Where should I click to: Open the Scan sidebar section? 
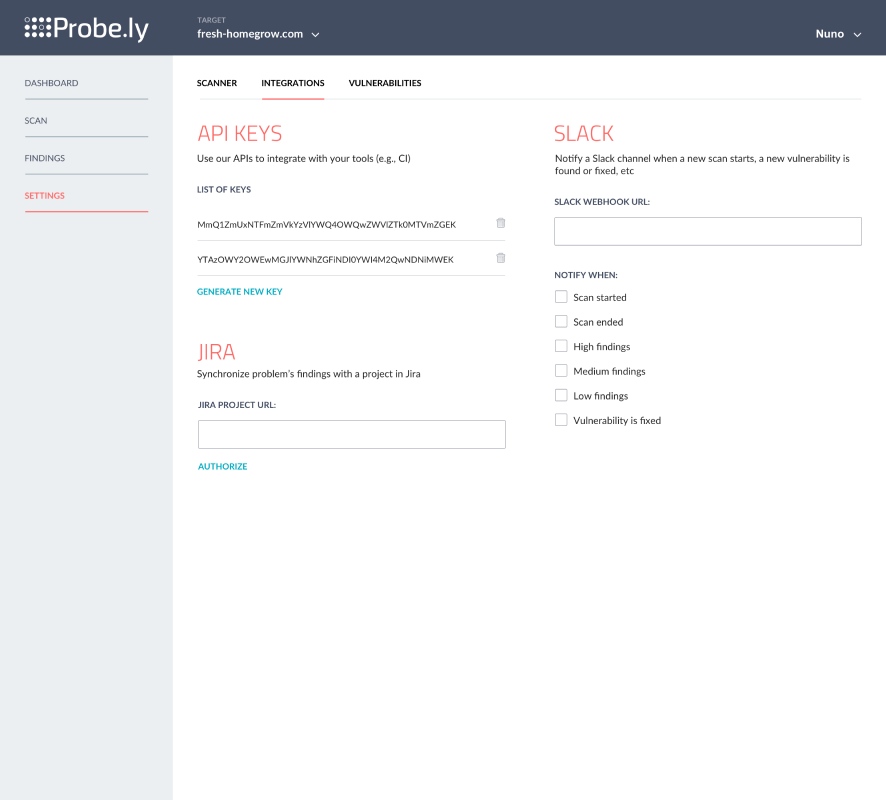[x=36, y=120]
